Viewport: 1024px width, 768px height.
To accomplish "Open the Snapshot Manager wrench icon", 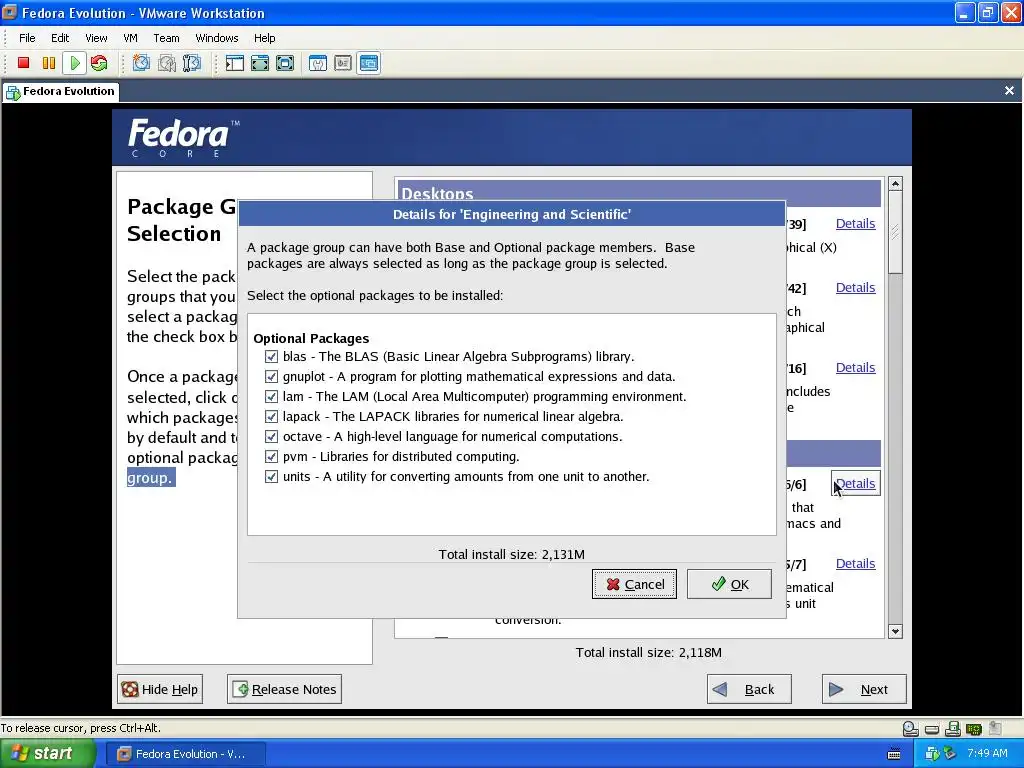I will pos(191,63).
